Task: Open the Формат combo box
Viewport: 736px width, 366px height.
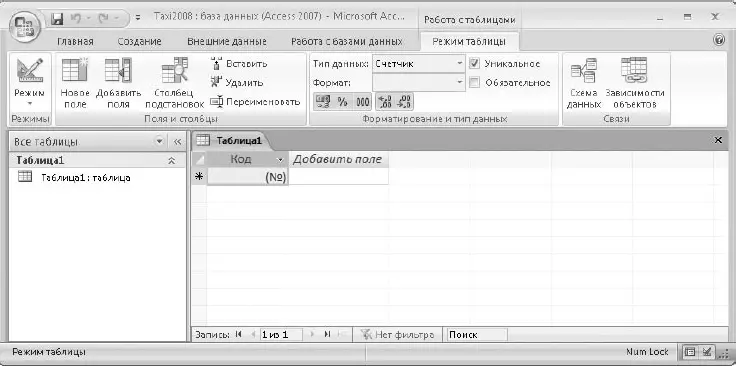Action: click(x=418, y=83)
